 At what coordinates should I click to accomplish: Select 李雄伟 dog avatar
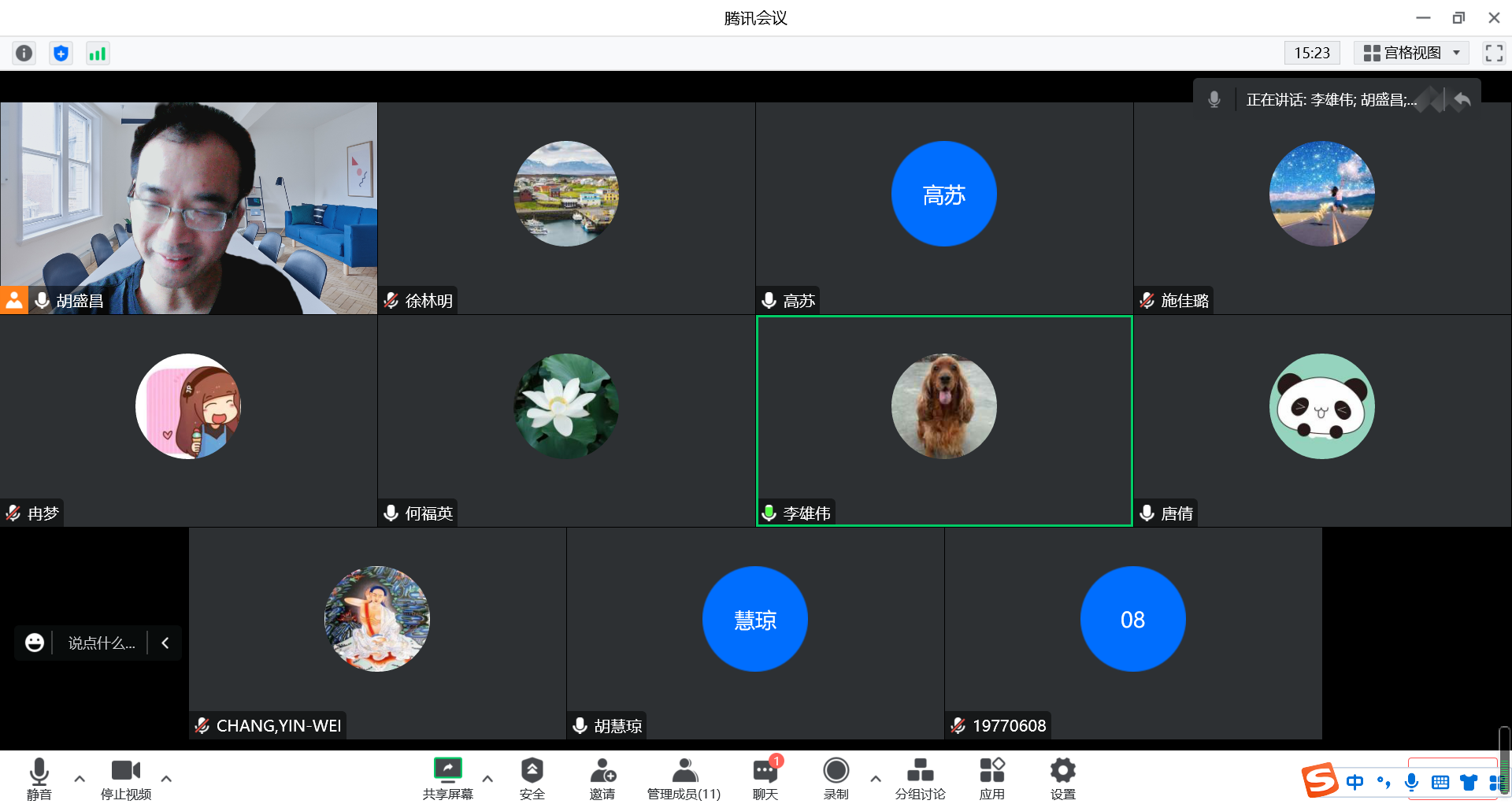click(944, 406)
